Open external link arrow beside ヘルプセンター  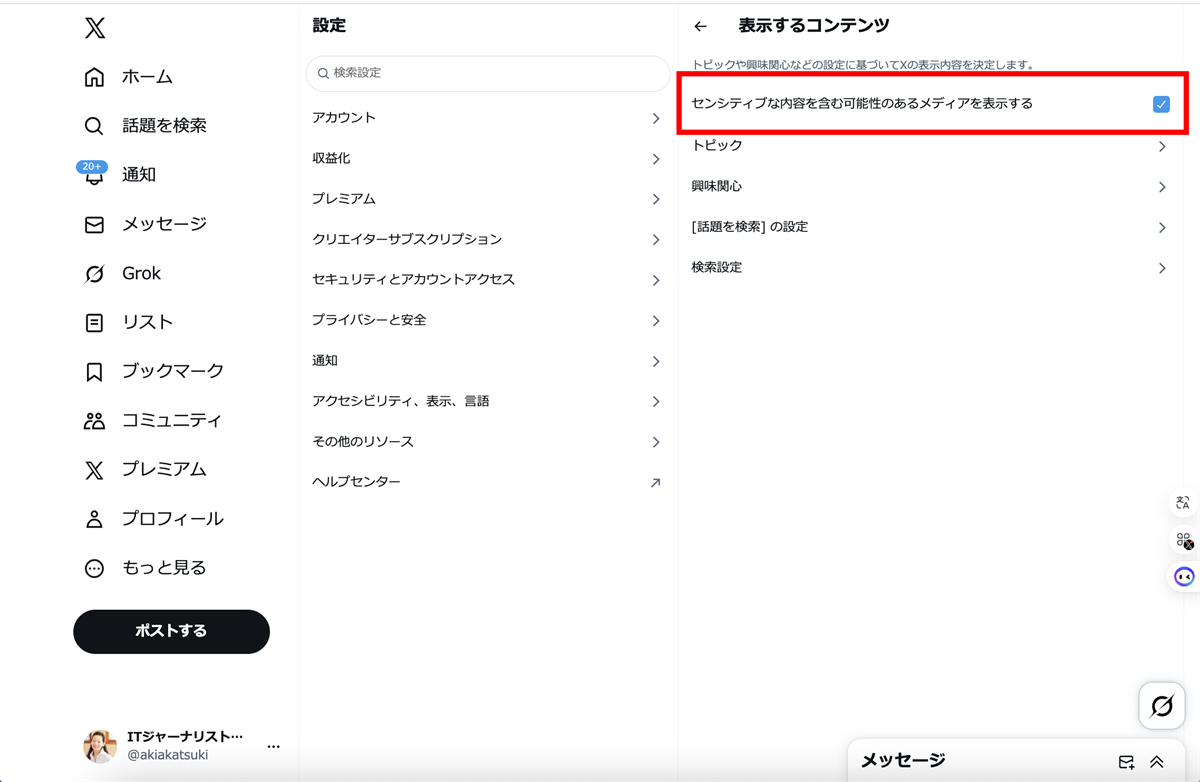click(x=656, y=483)
